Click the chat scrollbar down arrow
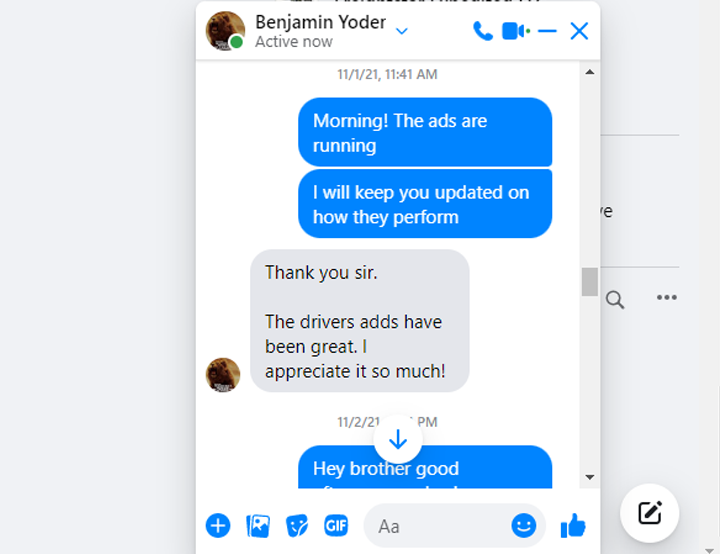Image resolution: width=720 pixels, height=554 pixels. coord(590,477)
